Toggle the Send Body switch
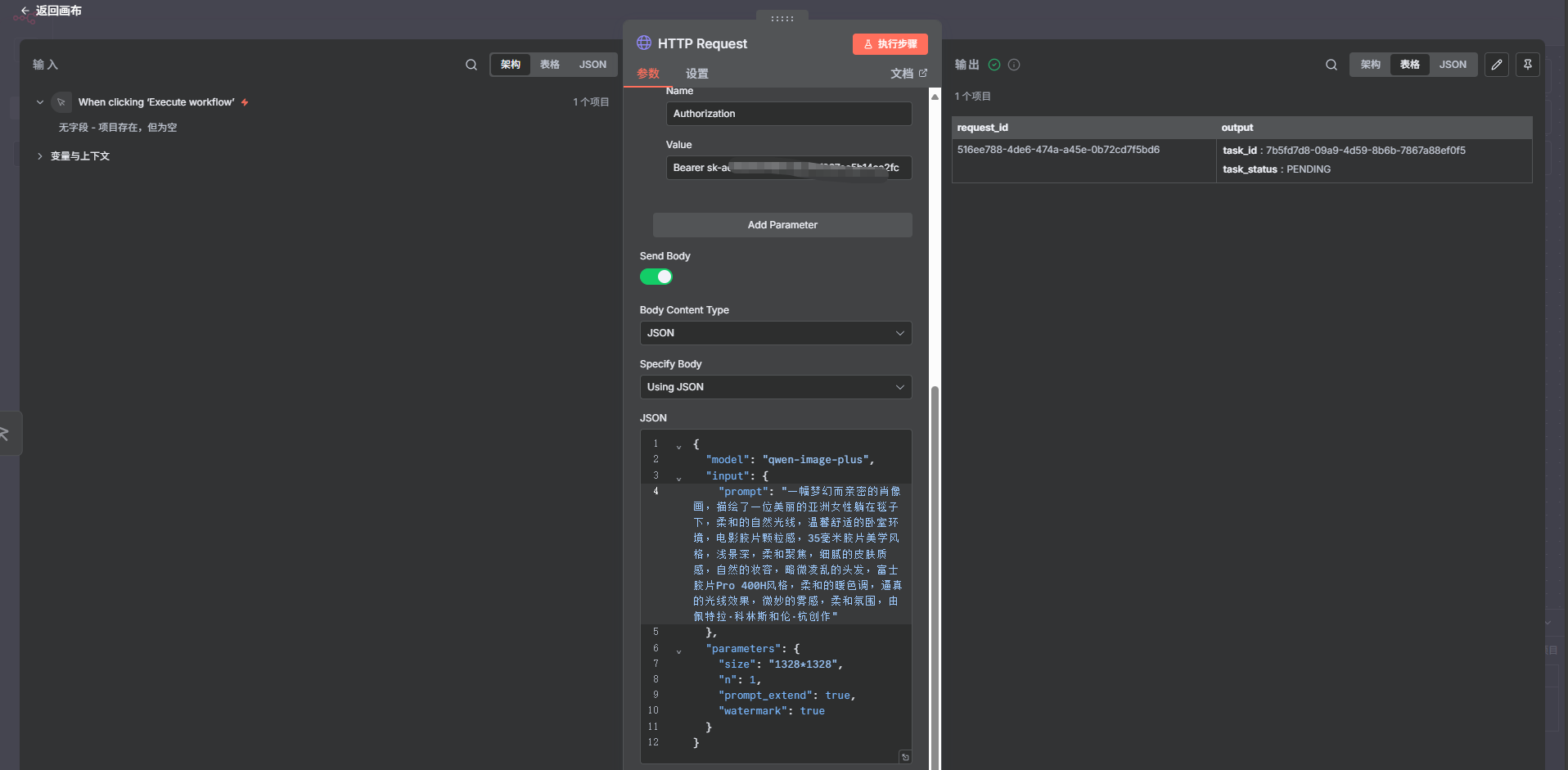The width and height of the screenshot is (1568, 770). click(656, 277)
